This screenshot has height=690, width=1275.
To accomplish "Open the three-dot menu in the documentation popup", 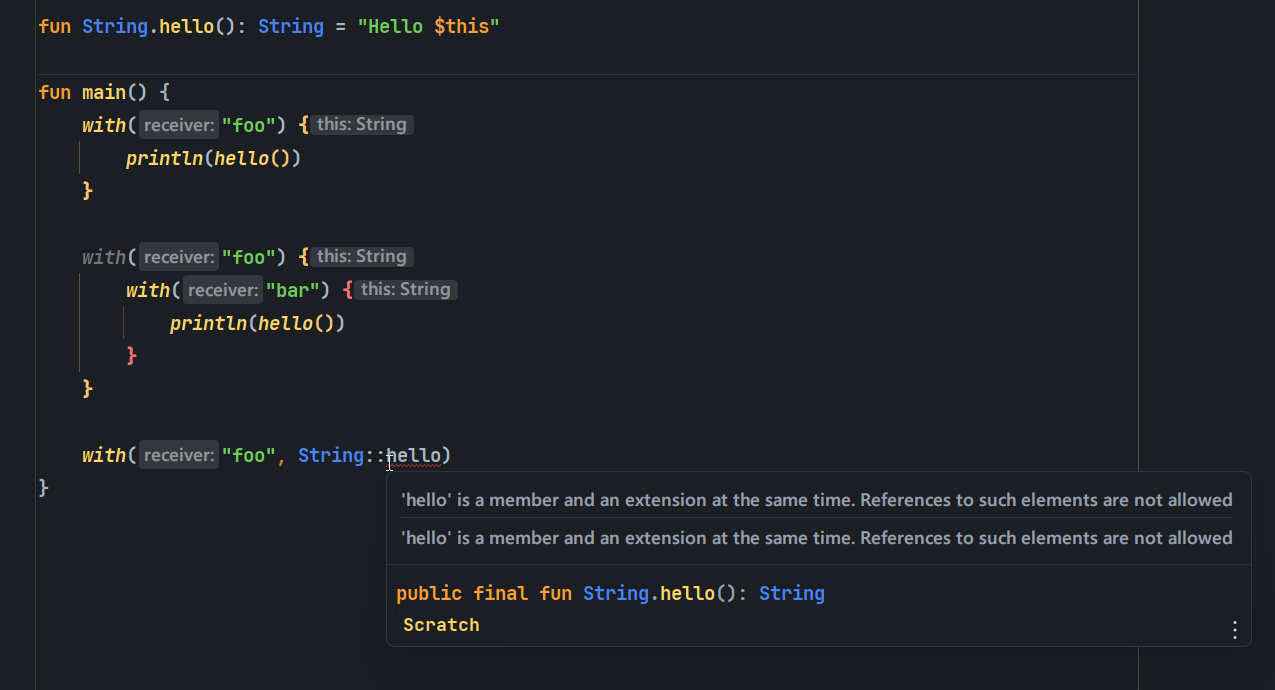I will (x=1234, y=630).
